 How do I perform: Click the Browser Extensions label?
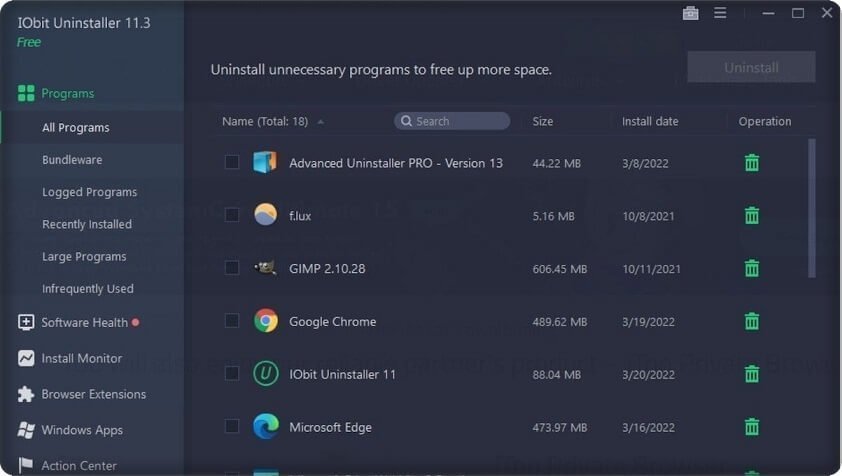[x=93, y=394]
